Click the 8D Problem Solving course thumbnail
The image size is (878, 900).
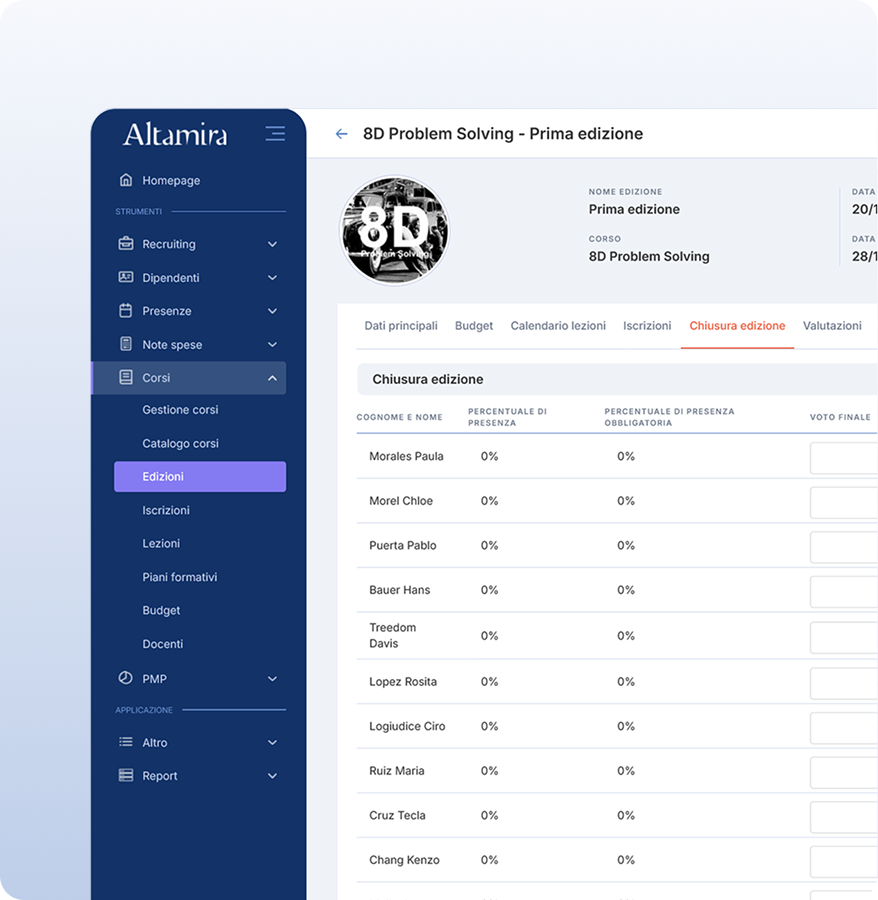[394, 231]
